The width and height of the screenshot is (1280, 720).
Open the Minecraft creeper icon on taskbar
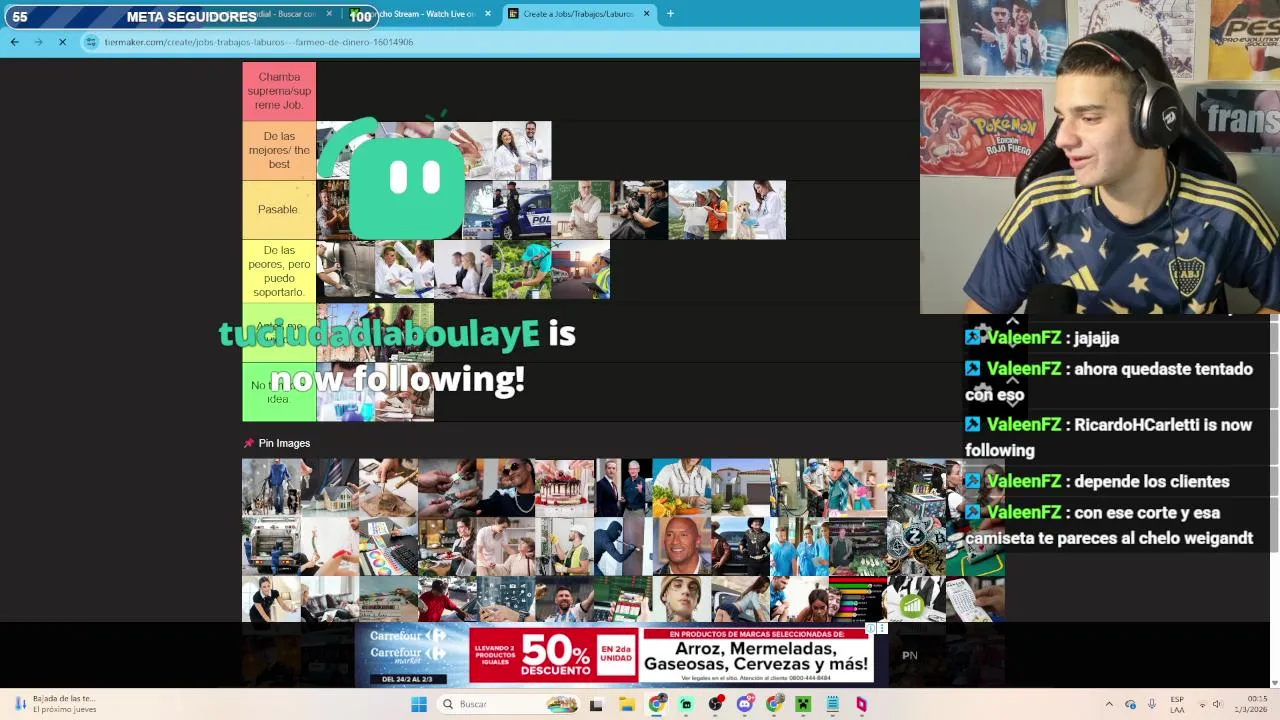pos(802,704)
